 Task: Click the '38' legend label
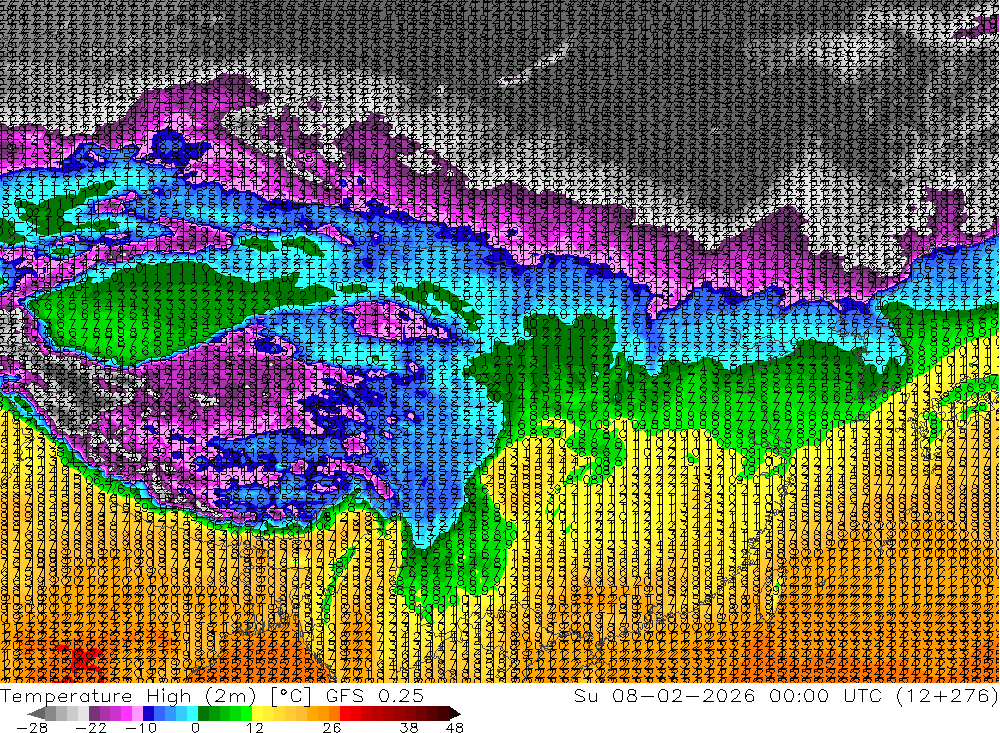pos(409,728)
